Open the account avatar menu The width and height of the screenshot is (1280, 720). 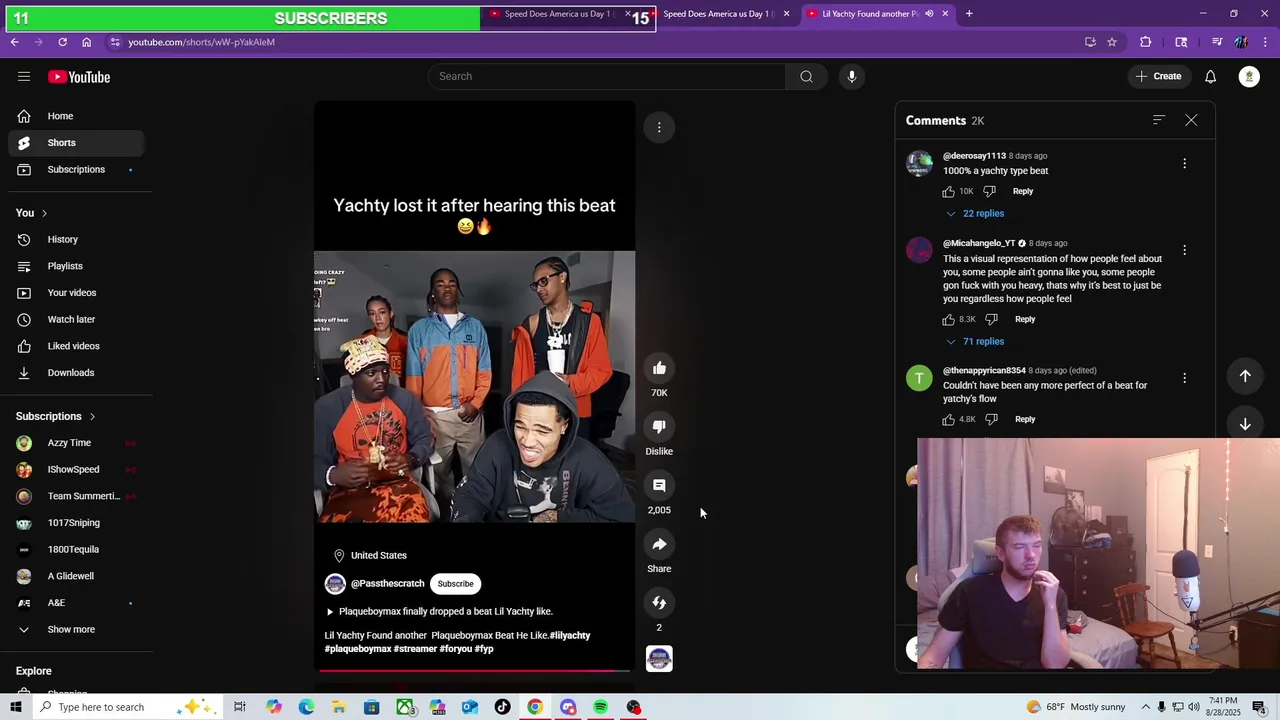coord(1249,76)
